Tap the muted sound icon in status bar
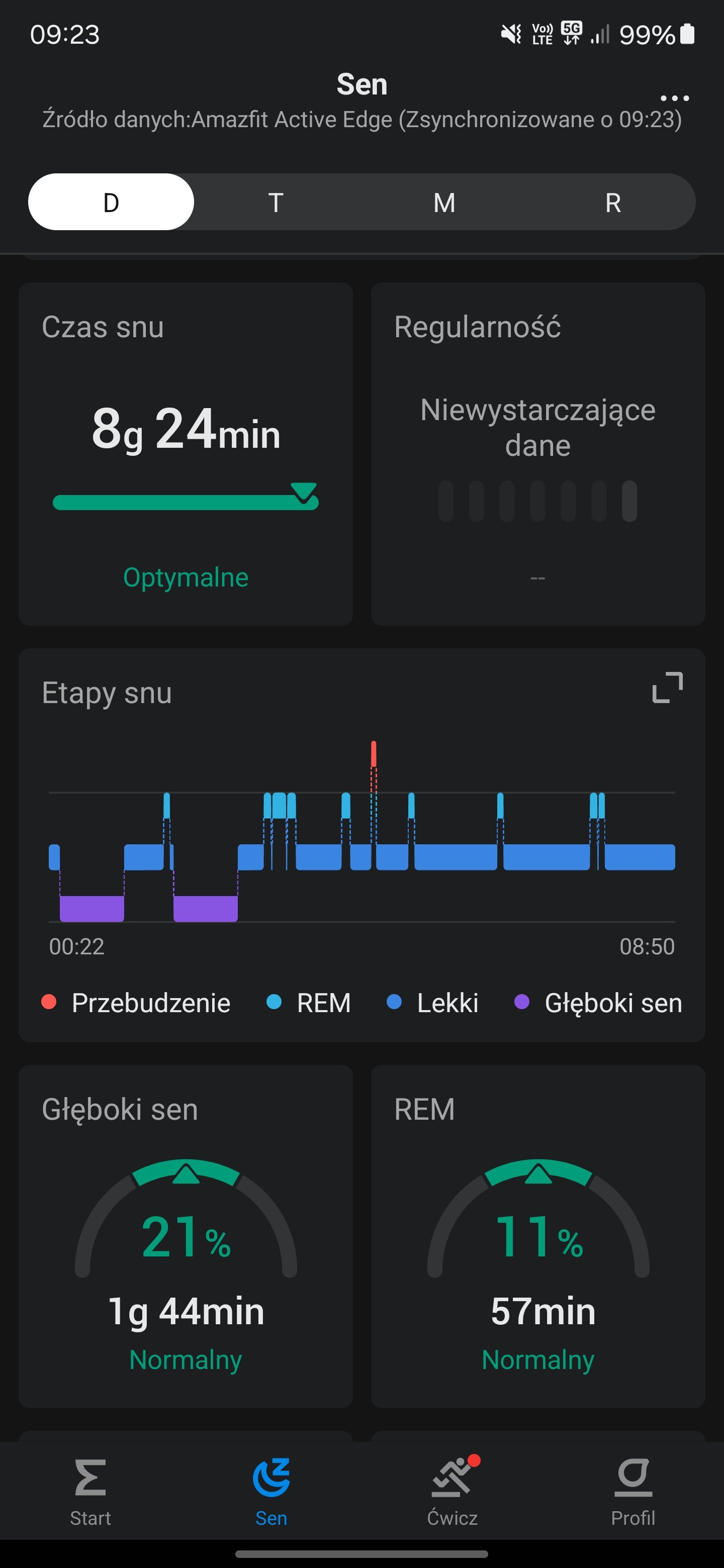 (511, 34)
